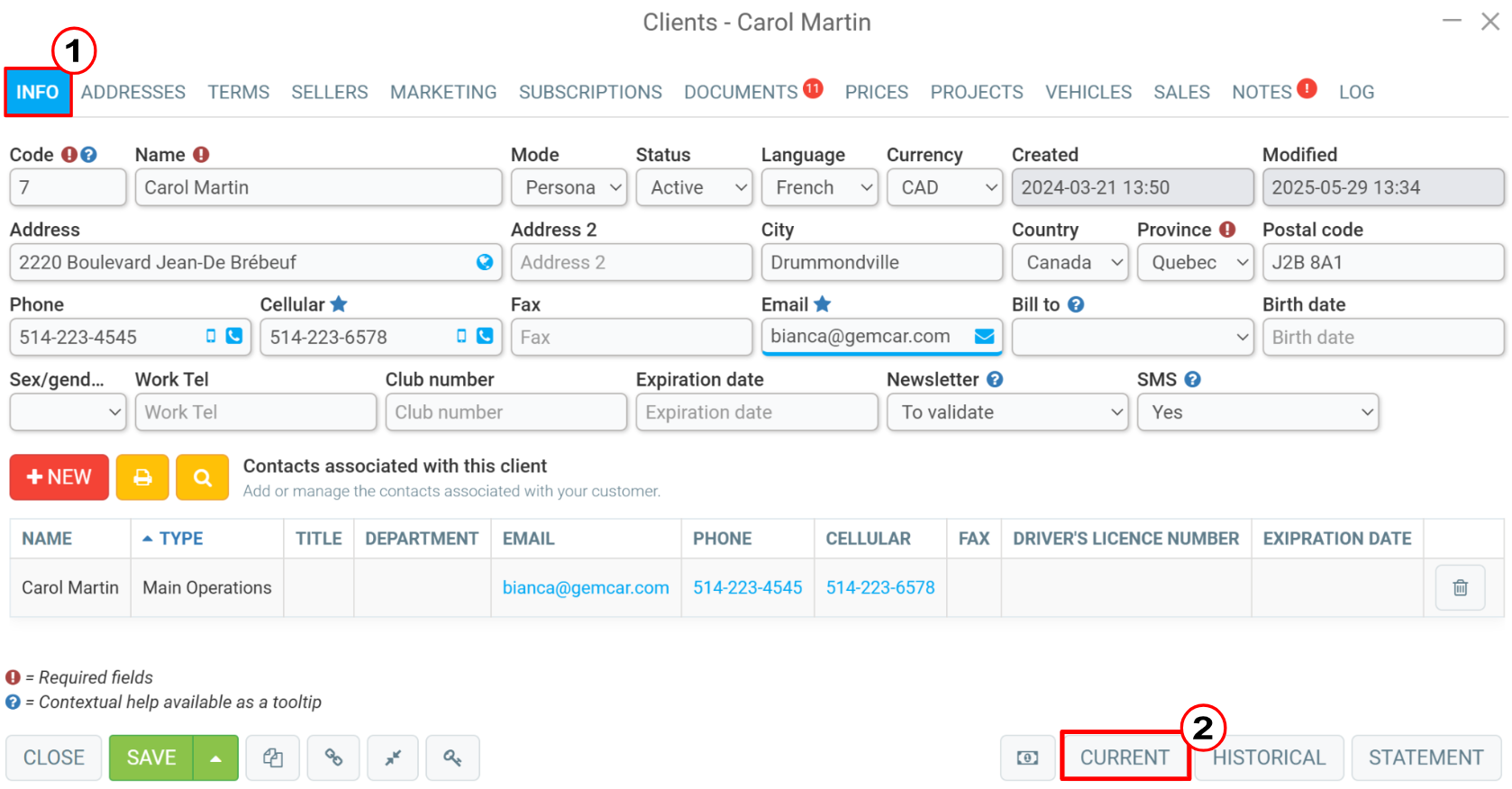Image resolution: width=1512 pixels, height=789 pixels.
Task: Click the orange print contacts icon
Action: (142, 477)
